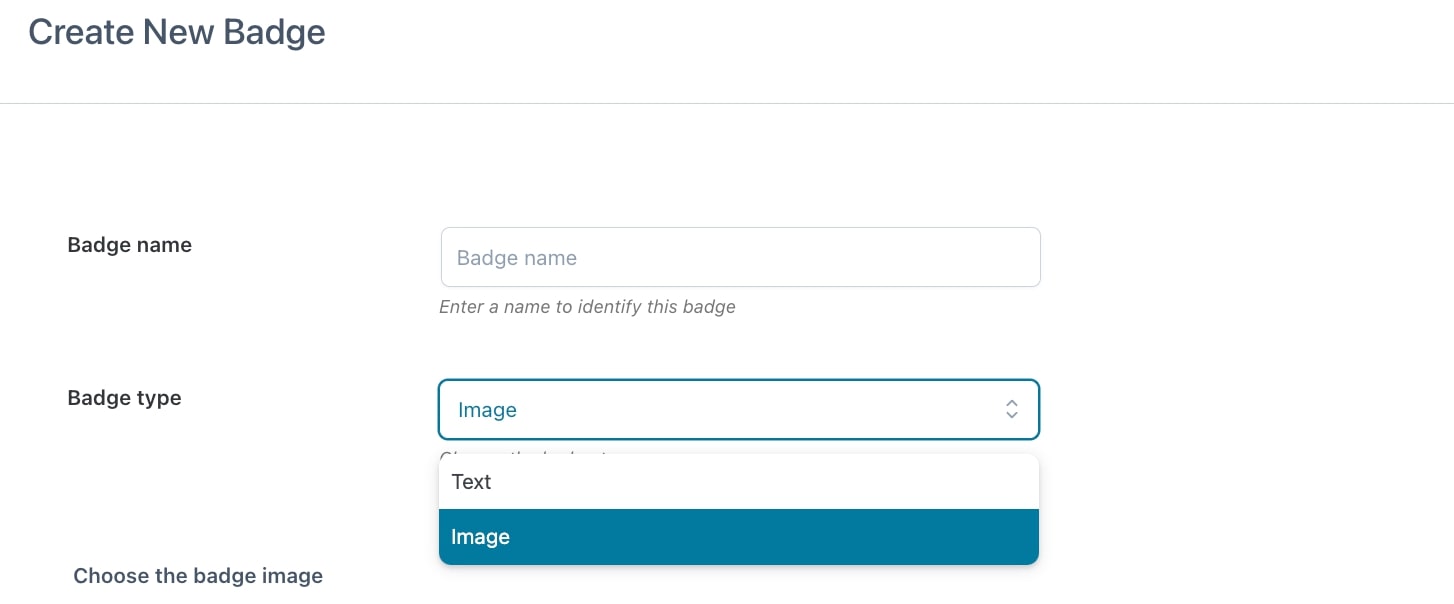Click the divider line under the page heading
The image size is (1454, 604).
pyautogui.click(x=727, y=103)
